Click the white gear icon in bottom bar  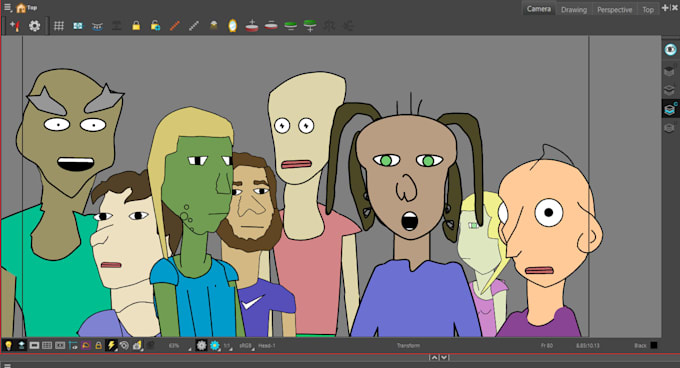tap(201, 345)
